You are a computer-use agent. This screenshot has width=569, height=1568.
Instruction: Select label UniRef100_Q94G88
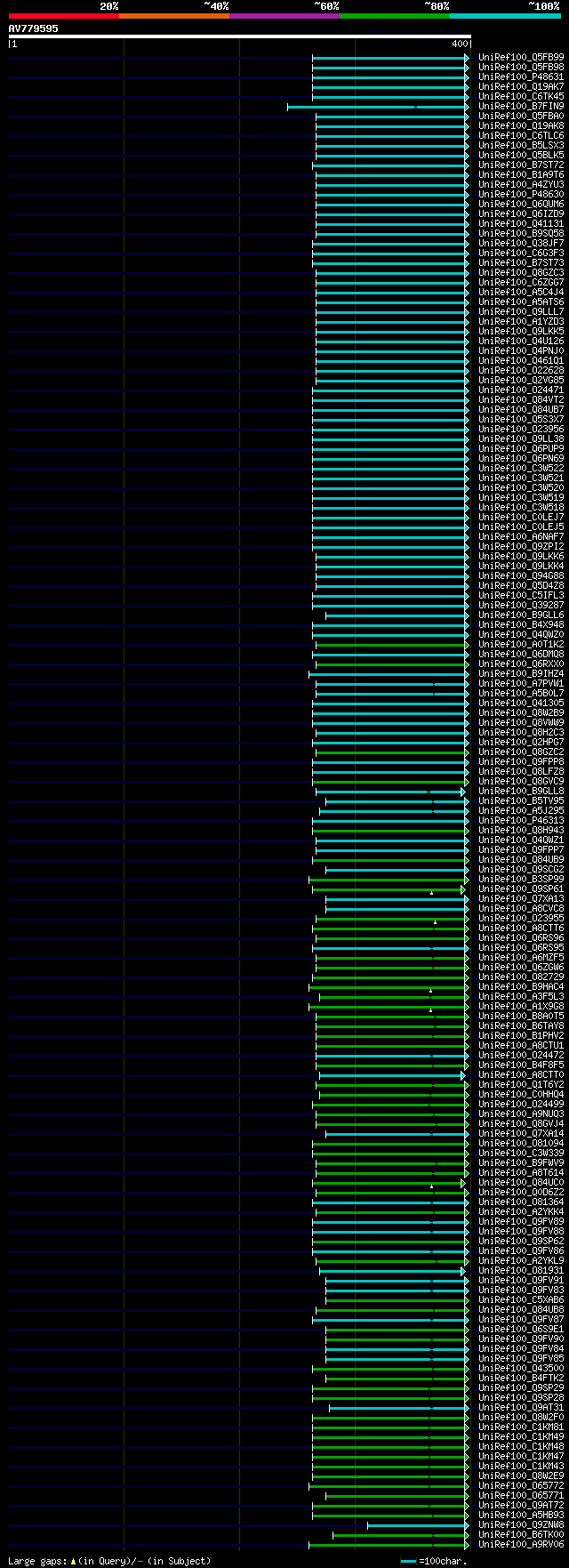pyautogui.click(x=521, y=575)
